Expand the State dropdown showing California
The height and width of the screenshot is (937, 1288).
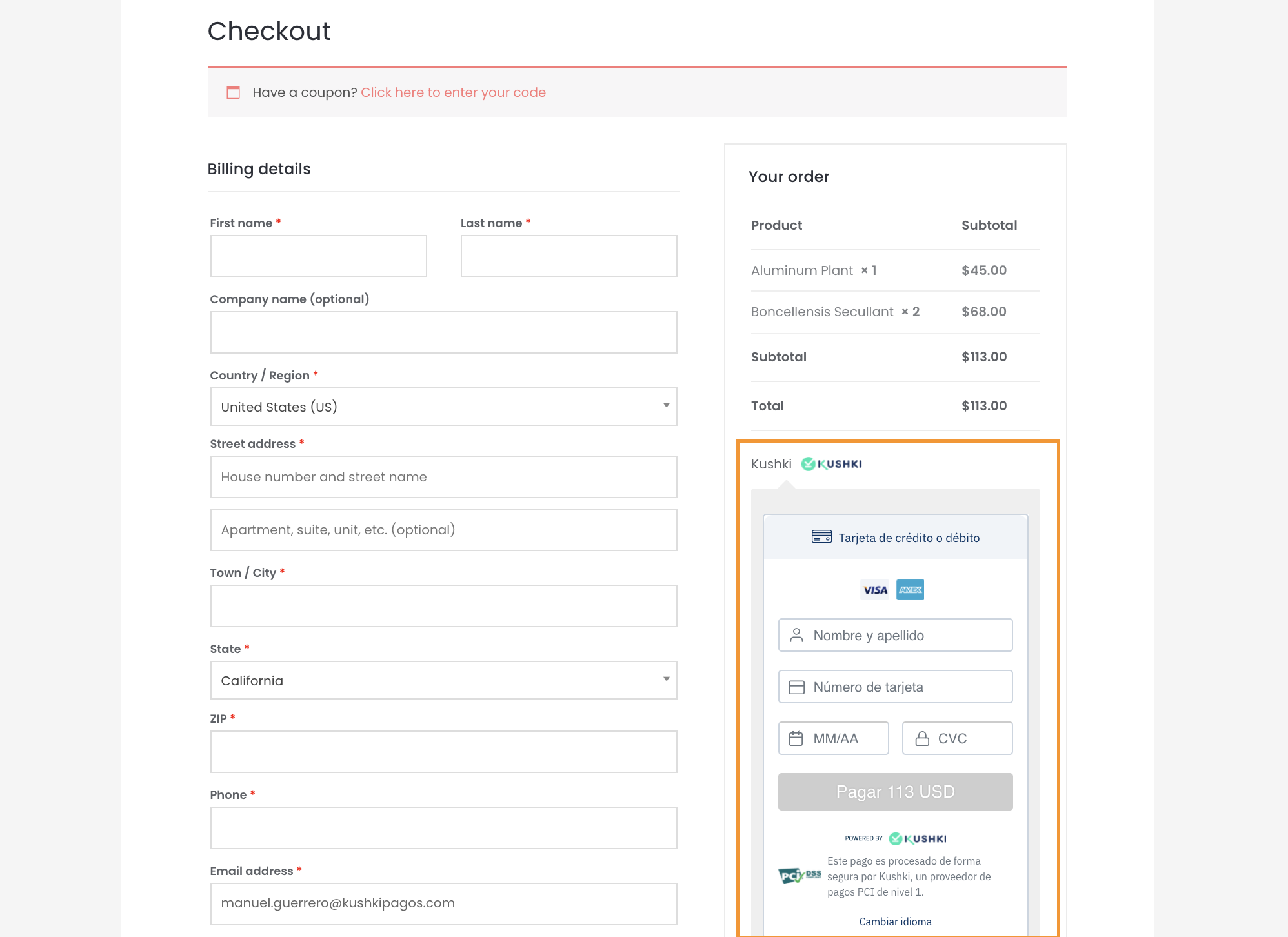[x=443, y=680]
